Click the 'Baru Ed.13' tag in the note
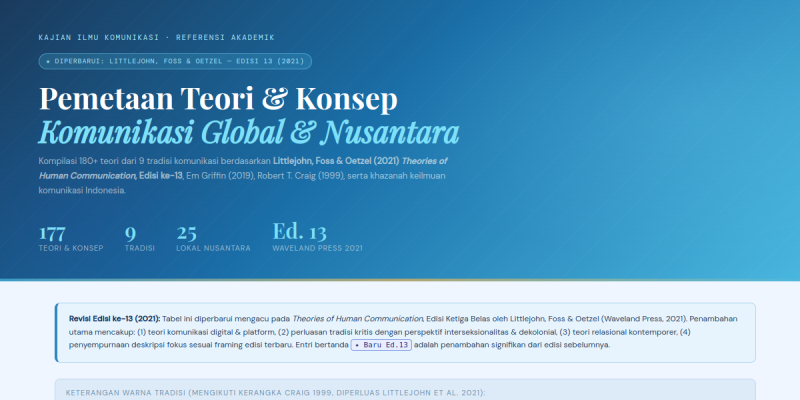The image size is (800, 400). pos(381,345)
